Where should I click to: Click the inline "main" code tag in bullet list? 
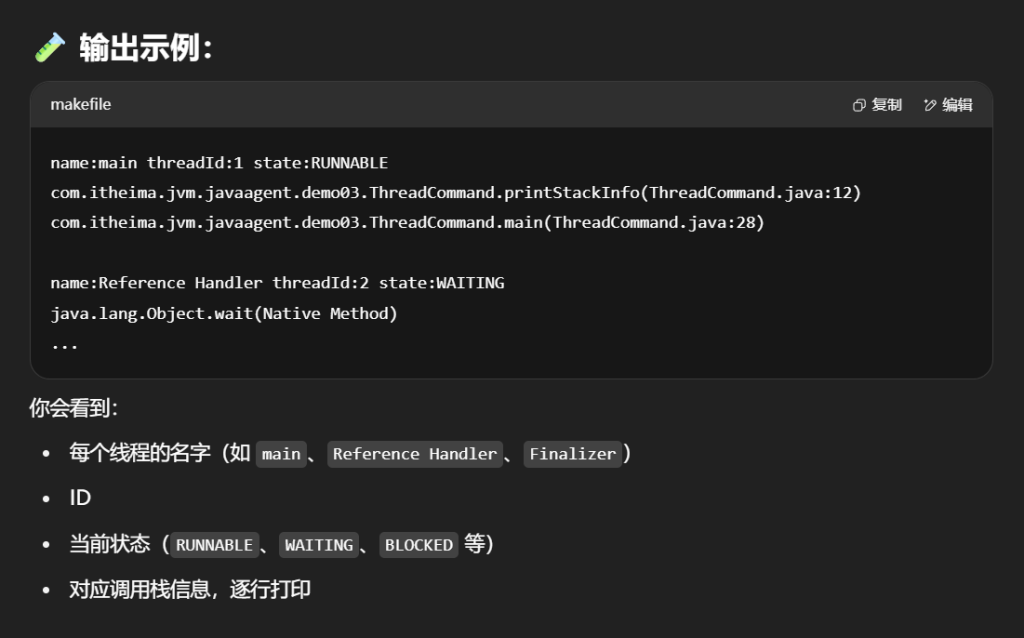[281, 454]
